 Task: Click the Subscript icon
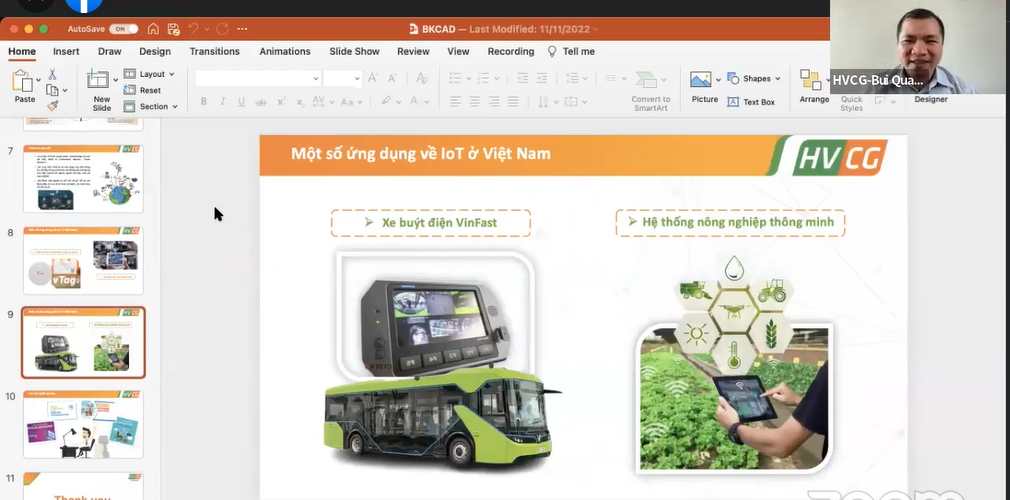[300, 101]
